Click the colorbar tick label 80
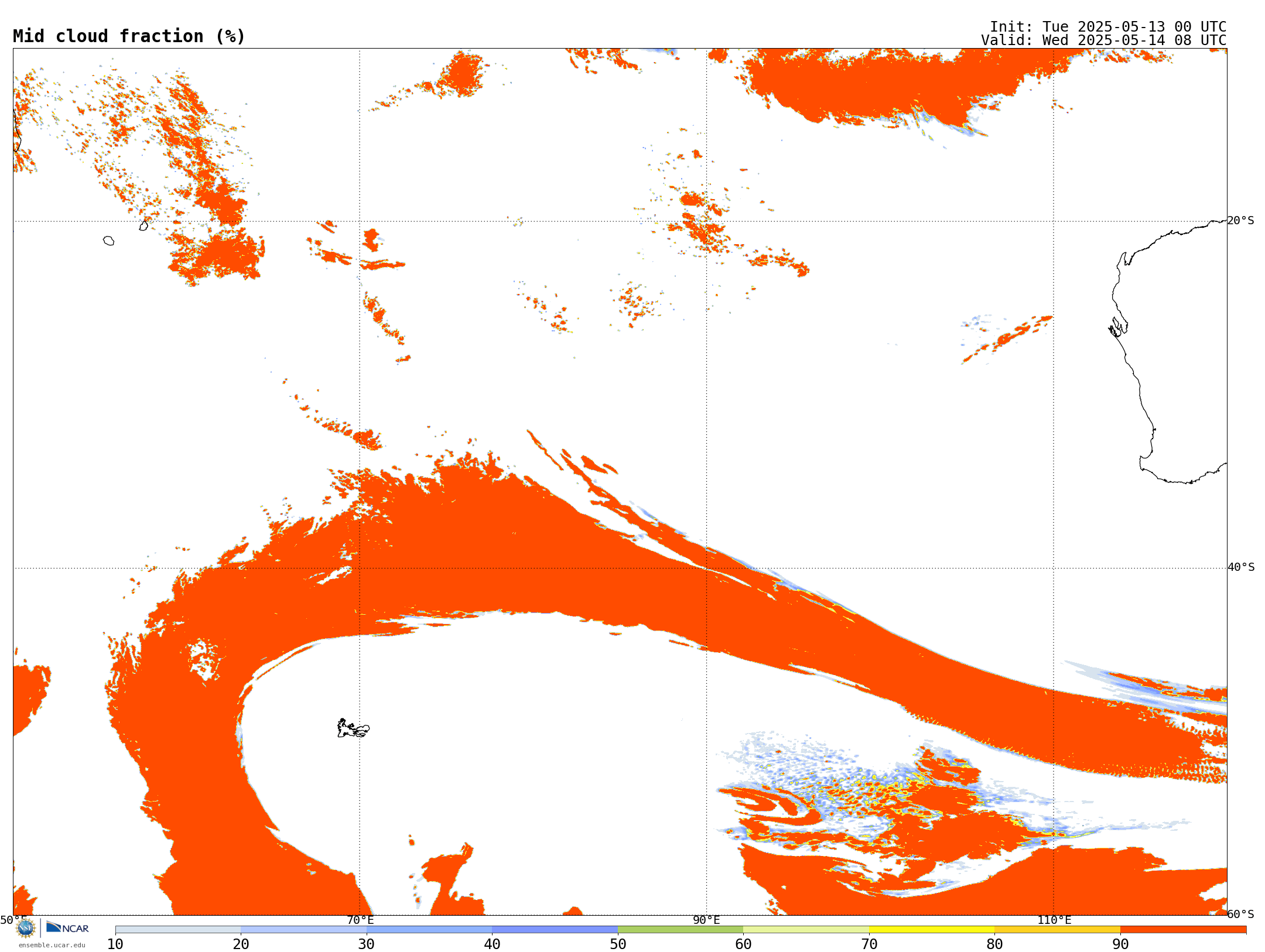Screen dimensions: 1265x952 click(994, 944)
